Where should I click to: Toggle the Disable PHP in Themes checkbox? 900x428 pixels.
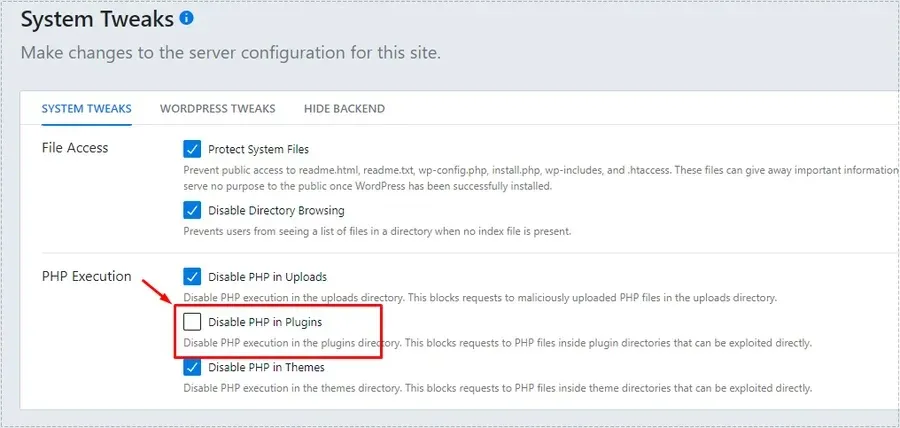tap(193, 367)
